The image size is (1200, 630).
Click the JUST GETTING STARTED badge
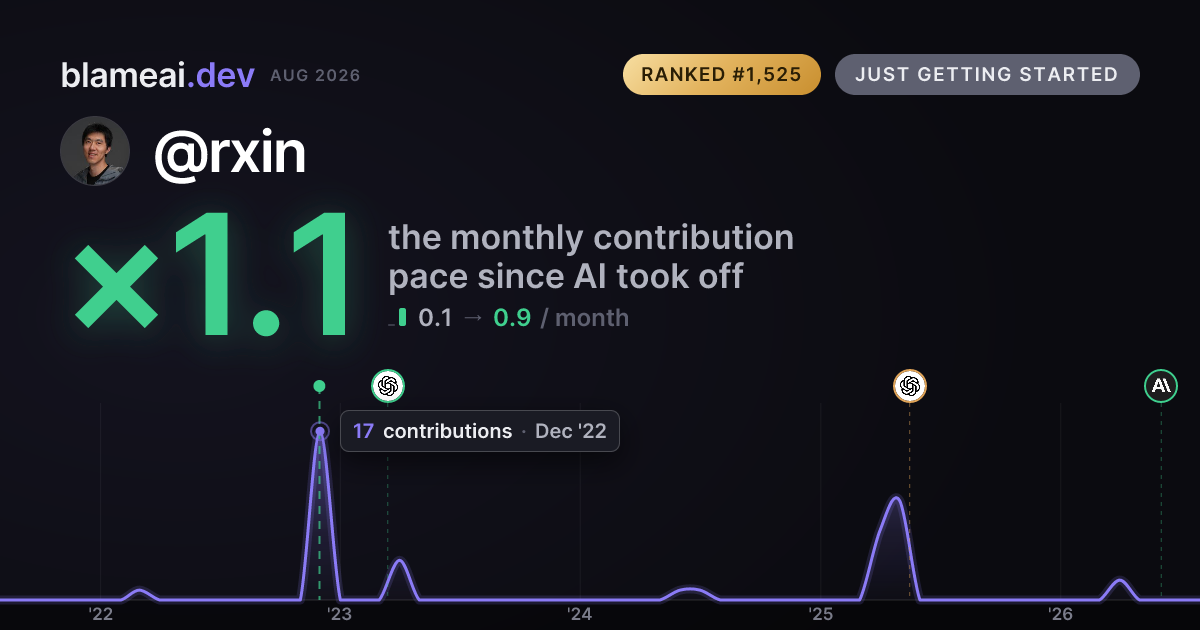(987, 75)
